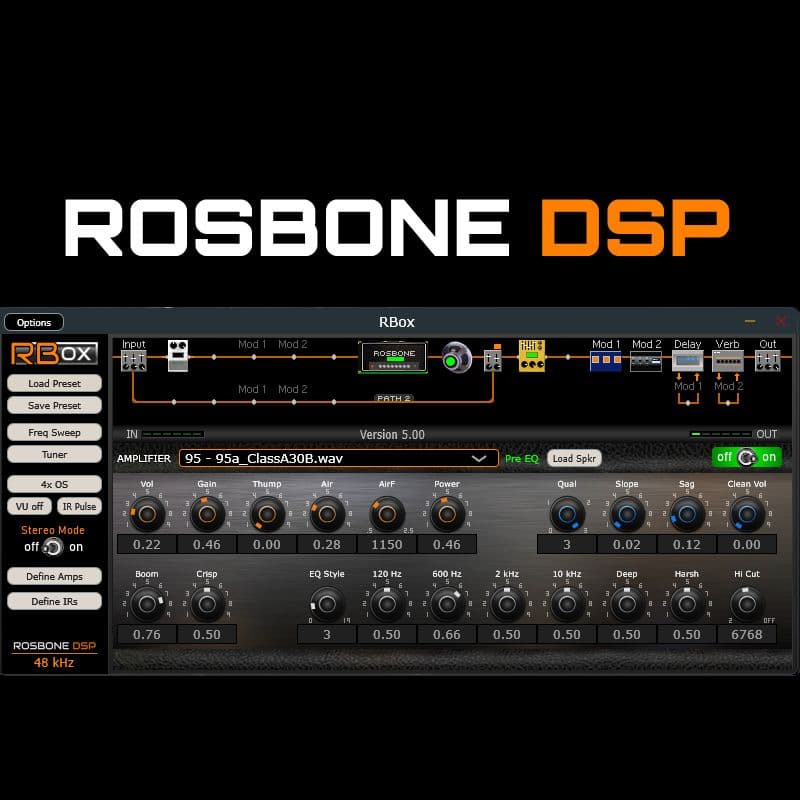Click the Deep knob

[627, 604]
